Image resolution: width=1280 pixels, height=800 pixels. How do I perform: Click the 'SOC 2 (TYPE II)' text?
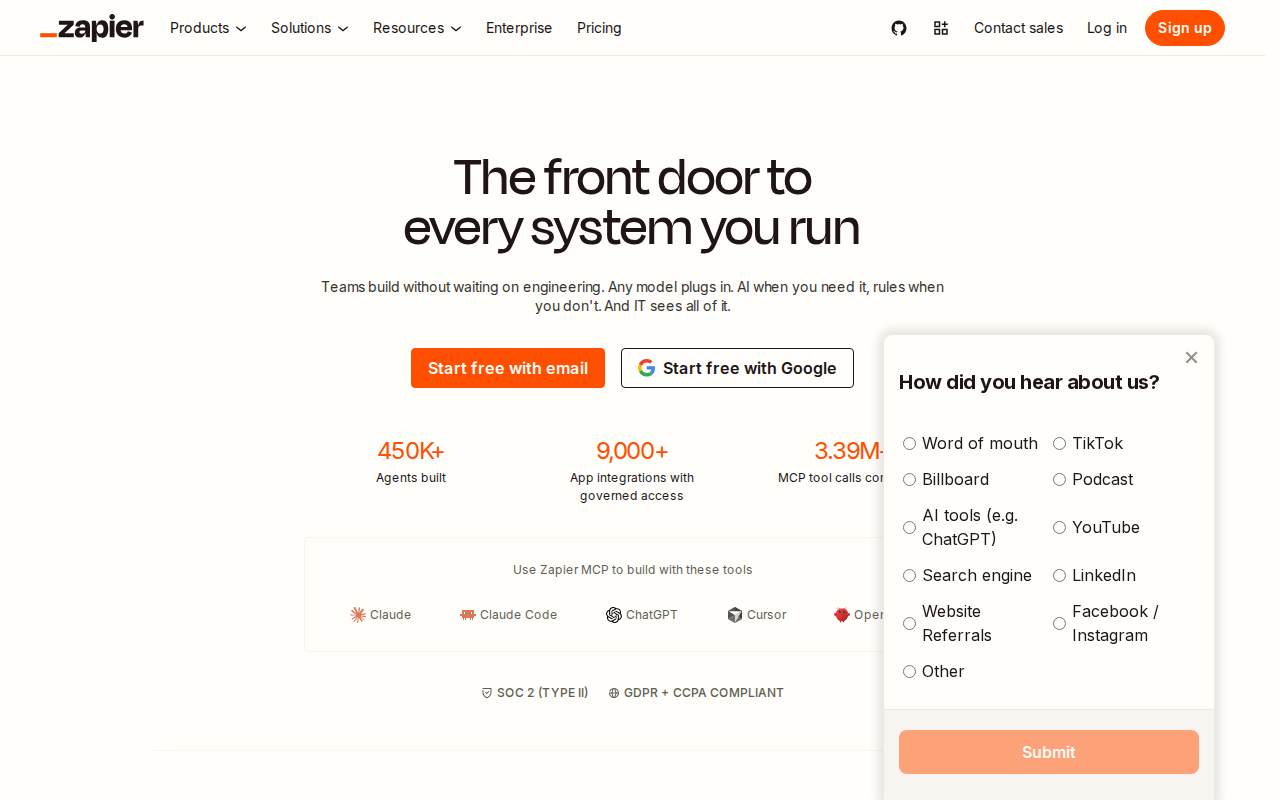point(543,693)
